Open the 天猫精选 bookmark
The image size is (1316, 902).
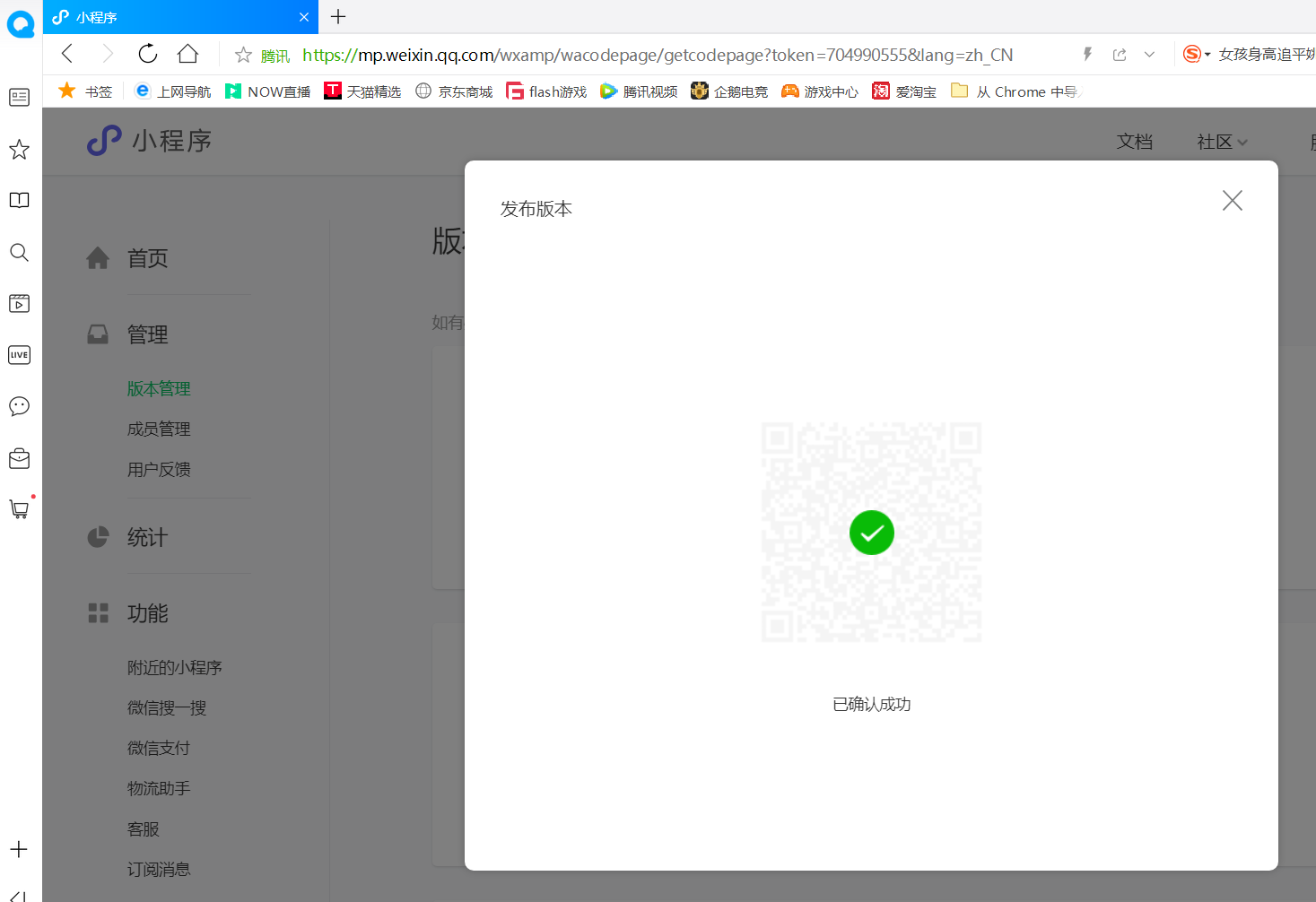(x=362, y=91)
